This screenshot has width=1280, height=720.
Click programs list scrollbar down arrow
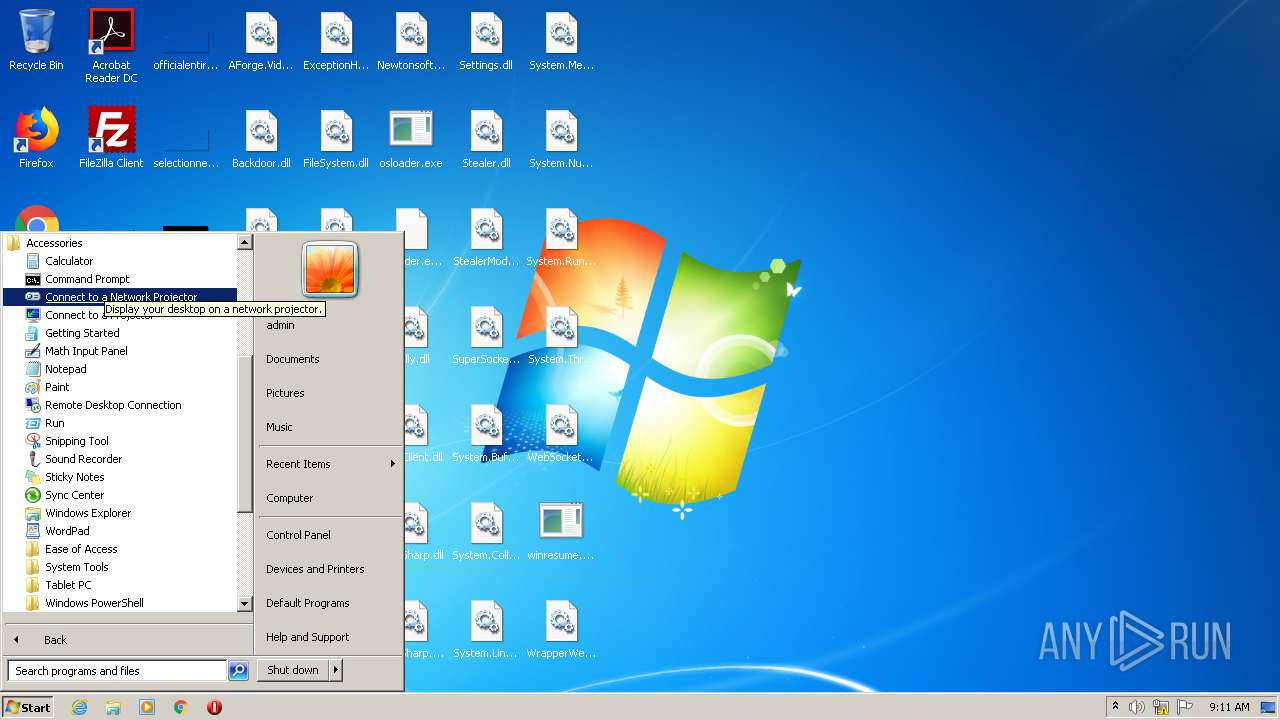point(244,604)
